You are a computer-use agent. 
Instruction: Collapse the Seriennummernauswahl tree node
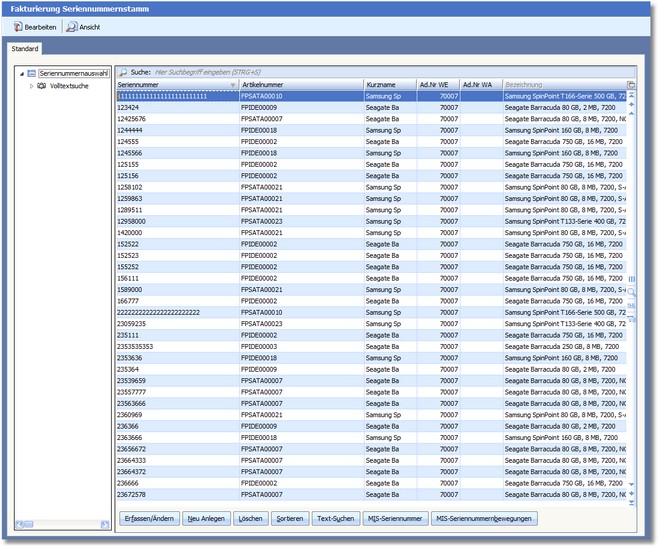(x=21, y=73)
